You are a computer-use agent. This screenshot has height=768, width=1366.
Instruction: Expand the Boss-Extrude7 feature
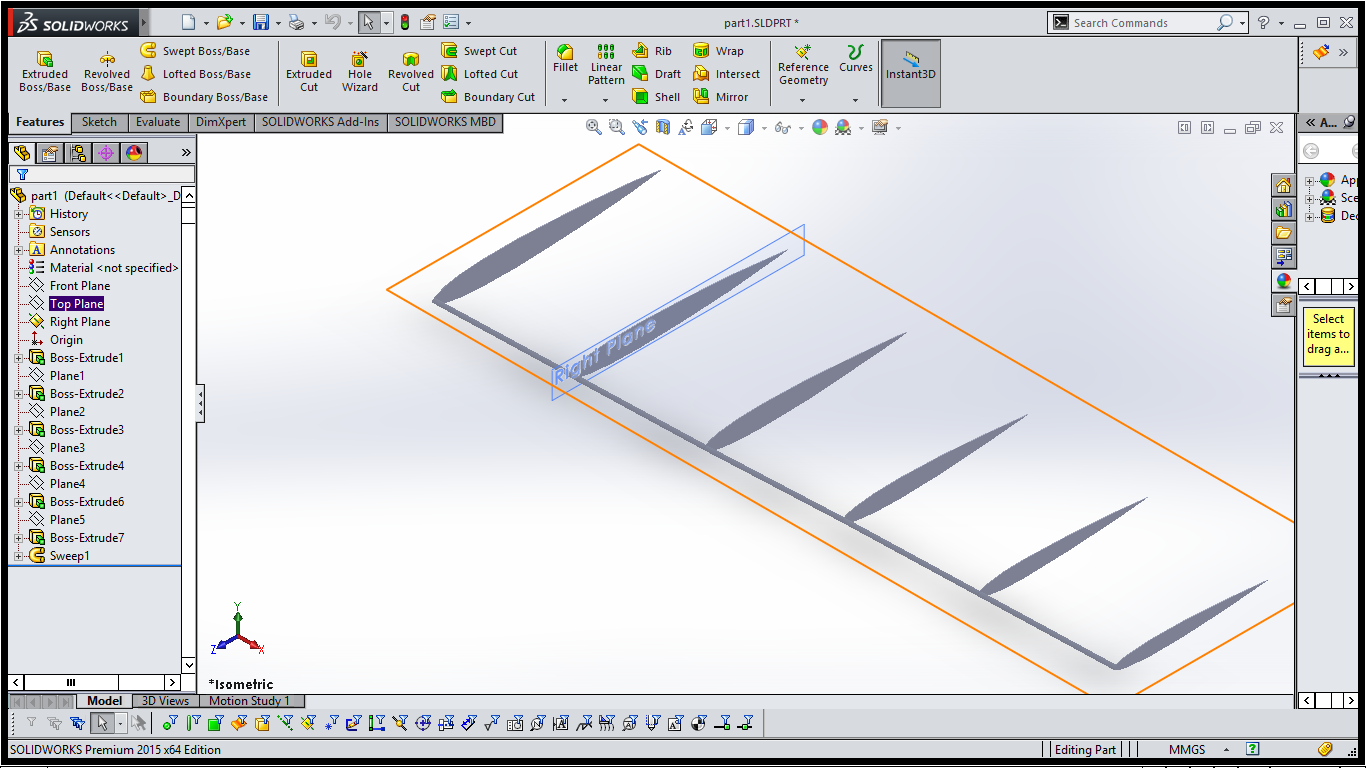(x=18, y=538)
